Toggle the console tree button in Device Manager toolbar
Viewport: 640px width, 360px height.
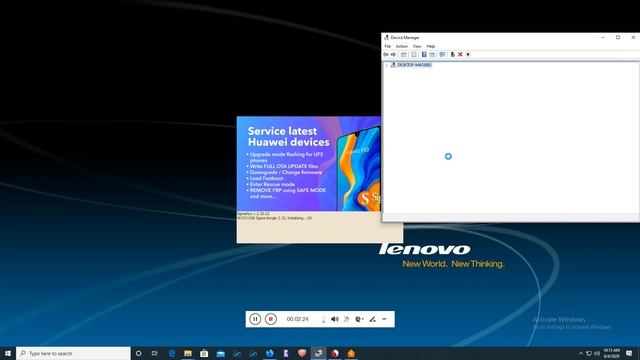click(404, 54)
